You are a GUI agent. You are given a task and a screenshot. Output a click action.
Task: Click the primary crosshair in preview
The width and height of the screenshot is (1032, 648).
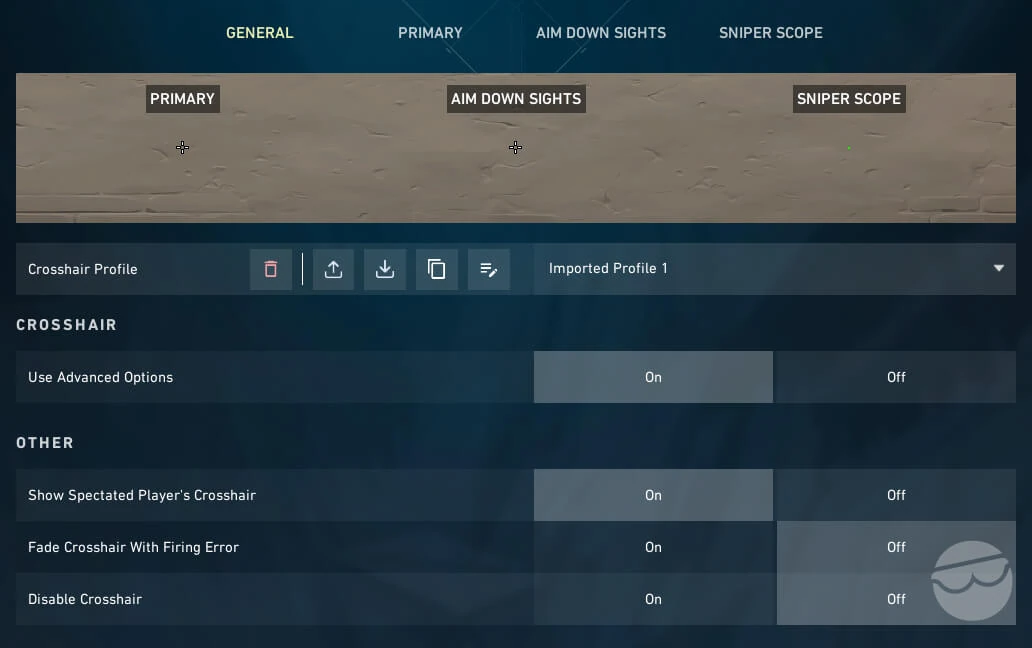coord(182,147)
